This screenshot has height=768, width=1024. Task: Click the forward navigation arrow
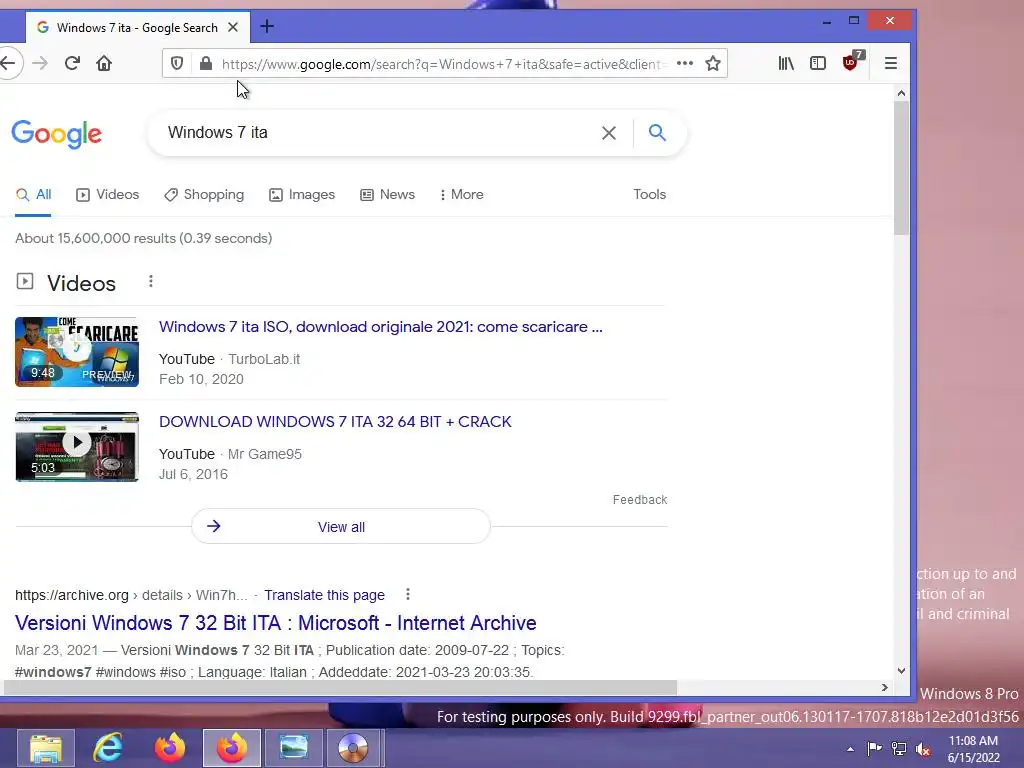tap(40, 63)
